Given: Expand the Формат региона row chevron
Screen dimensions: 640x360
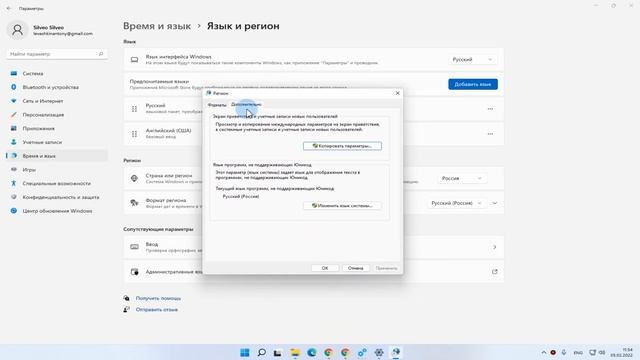Looking at the screenshot, I should click(x=495, y=203).
